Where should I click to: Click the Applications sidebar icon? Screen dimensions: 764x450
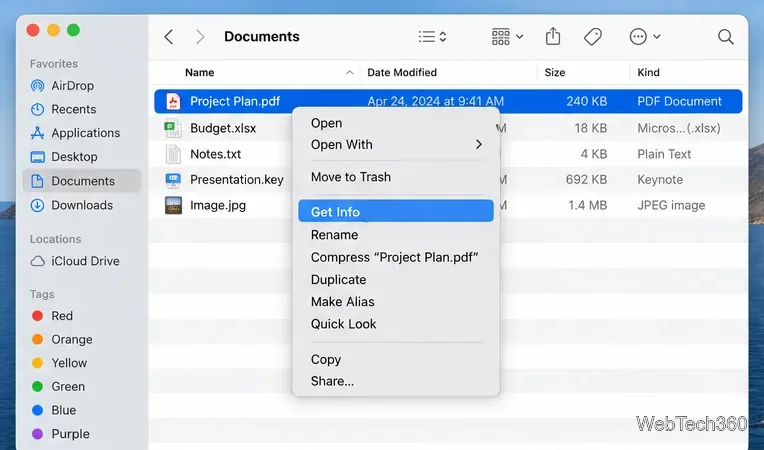38,133
